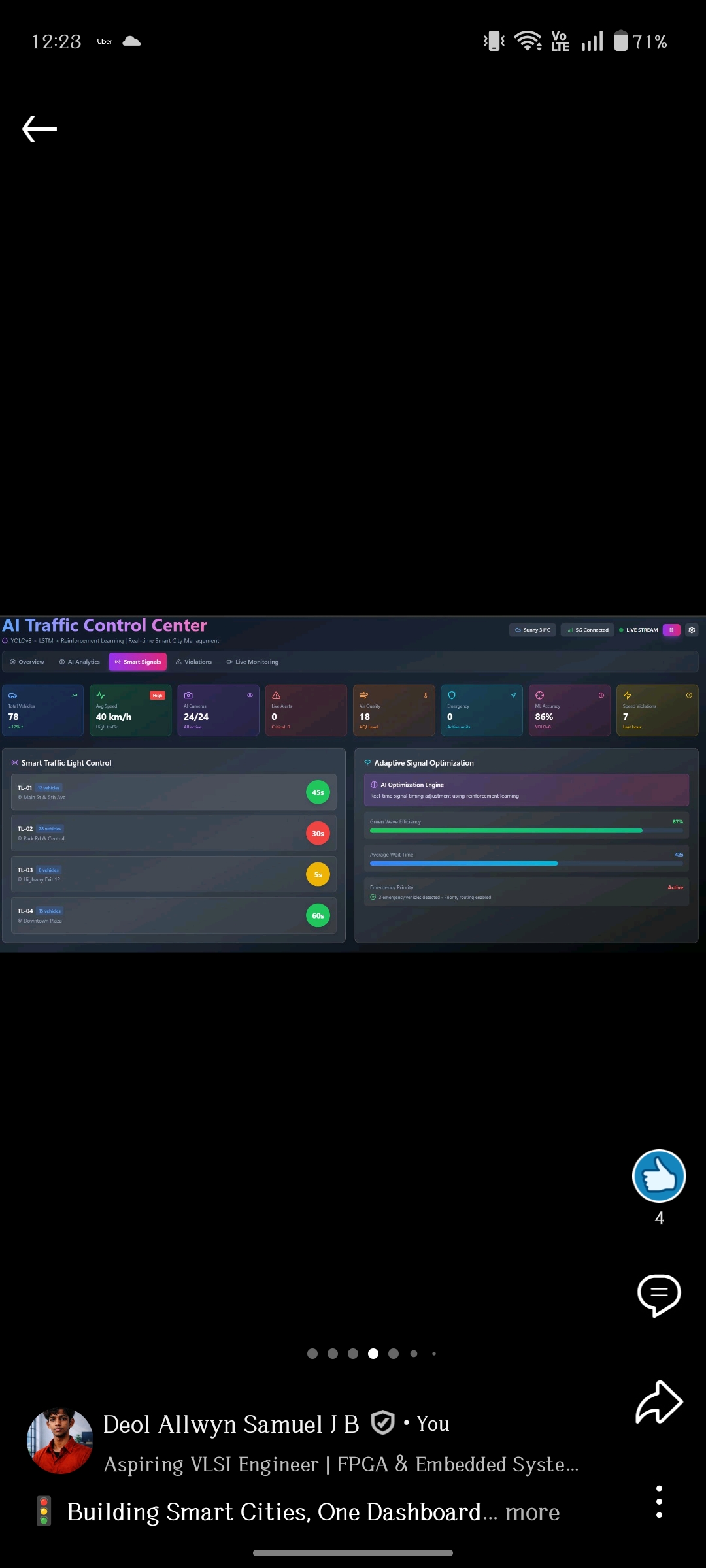Viewport: 706px width, 1568px height.
Task: Tap the Wi-Fi icon in status bar
Action: (528, 41)
